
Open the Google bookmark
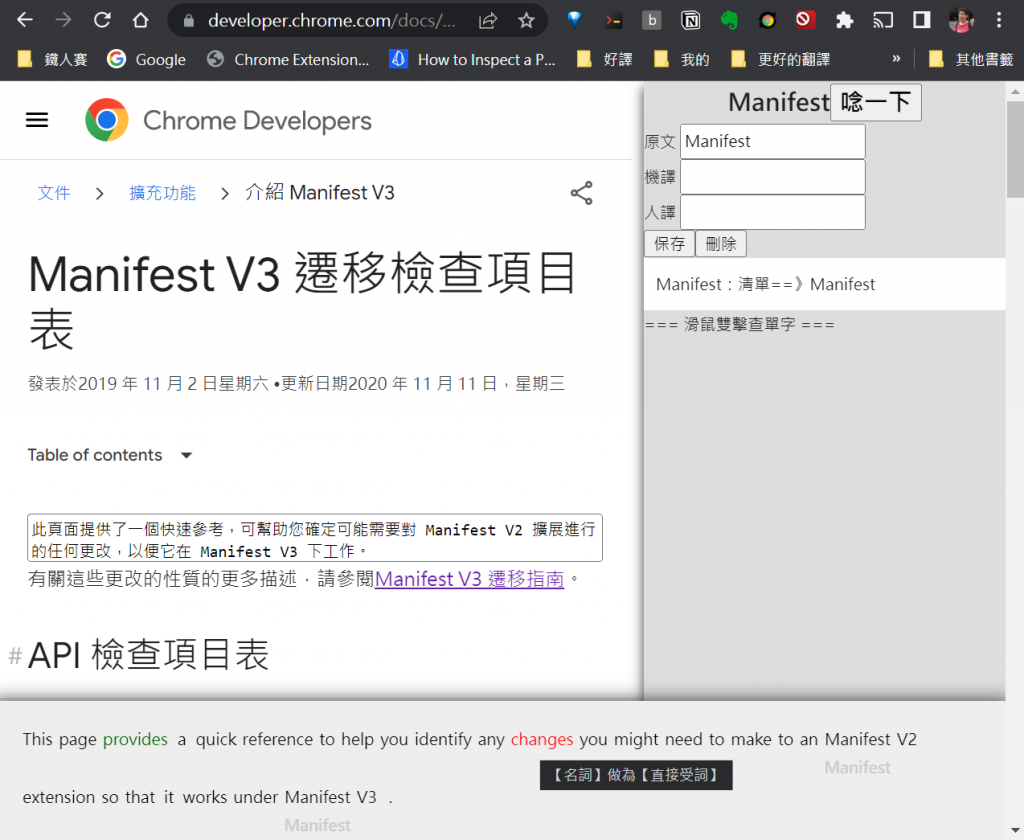click(x=146, y=59)
